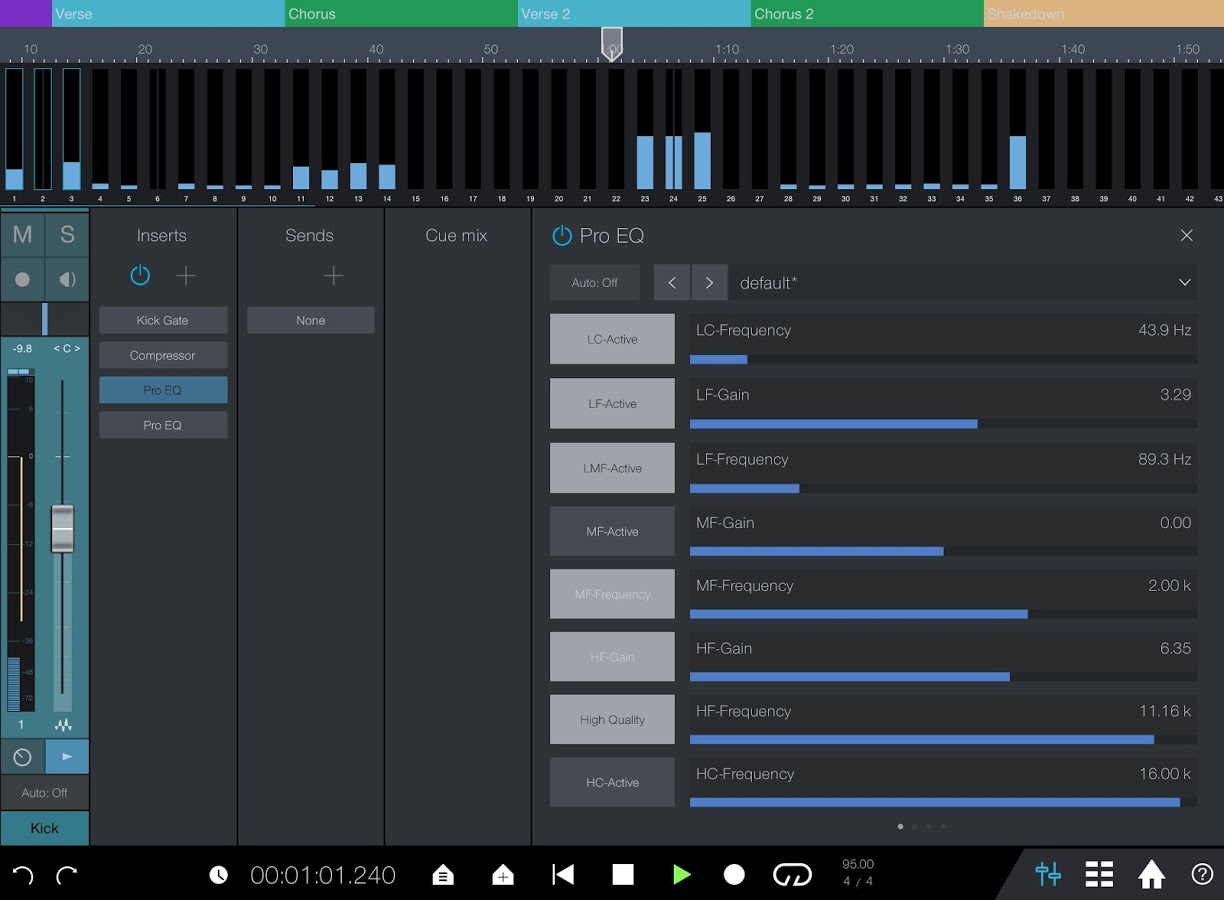Click the next preset chevron in Pro EQ
The width and height of the screenshot is (1224, 900).
coord(709,282)
